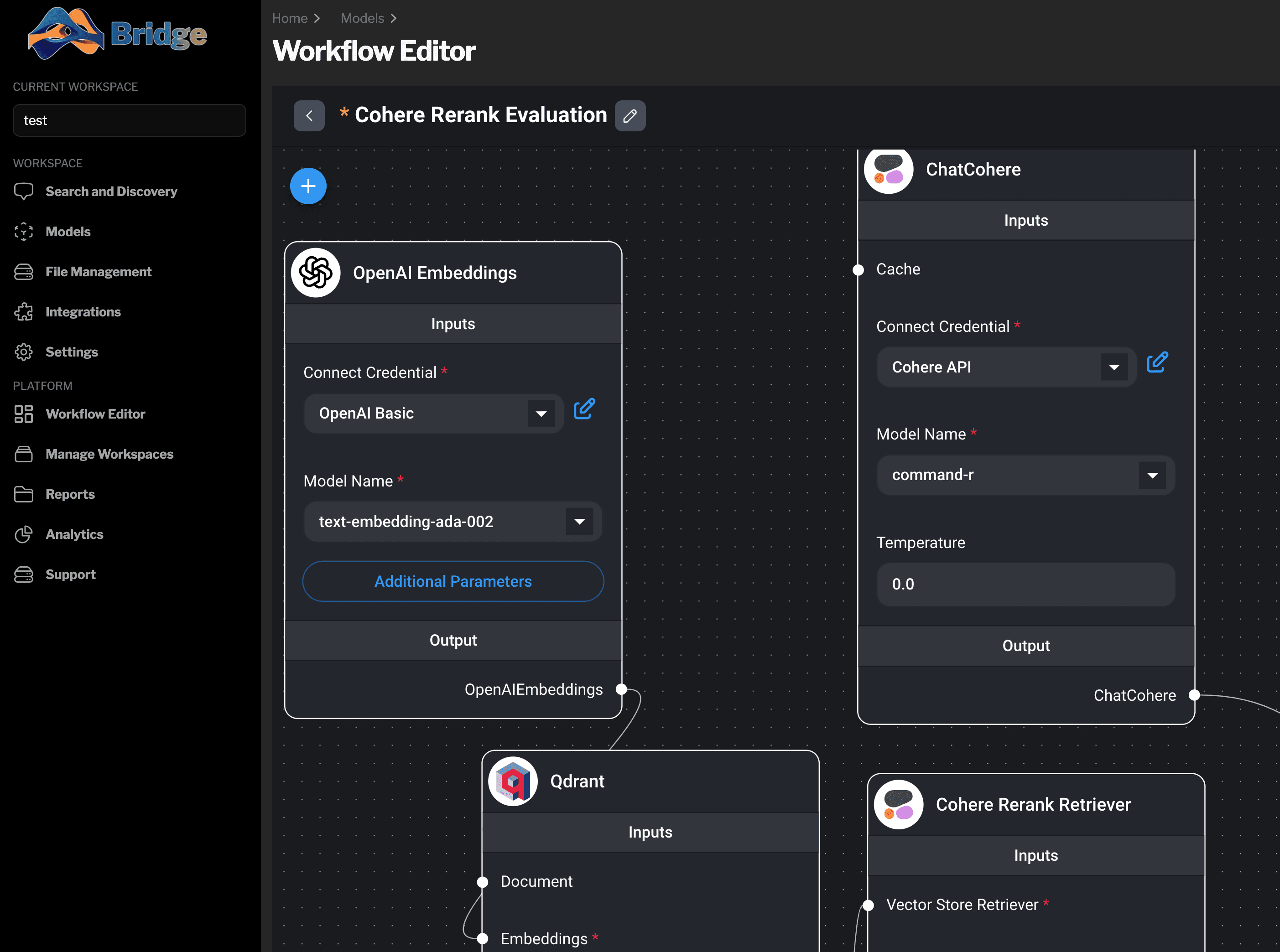Open Models in the sidebar
This screenshot has width=1280, height=952.
(x=68, y=232)
